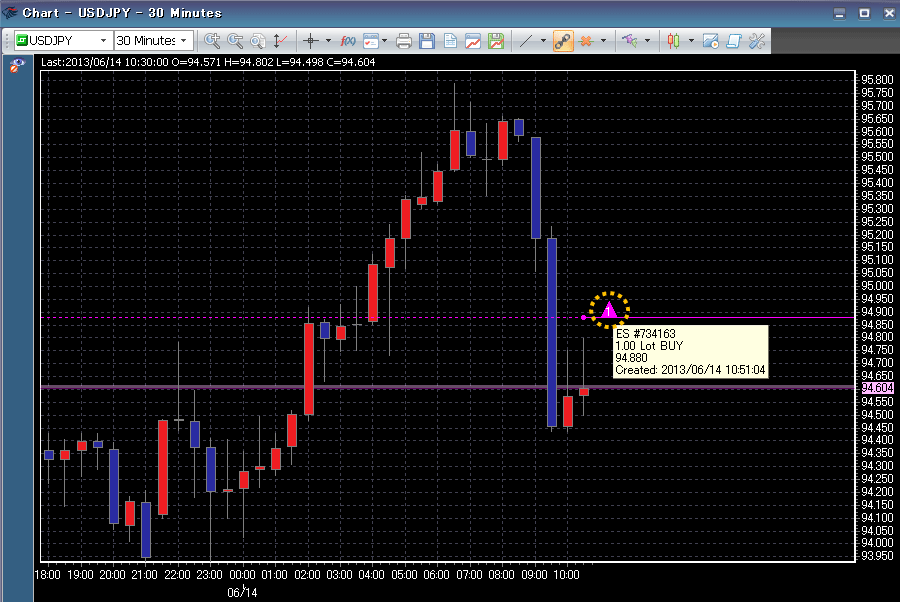Screen dimensions: 900x602
Task: Click the blue floppy save icon
Action: pyautogui.click(x=427, y=41)
